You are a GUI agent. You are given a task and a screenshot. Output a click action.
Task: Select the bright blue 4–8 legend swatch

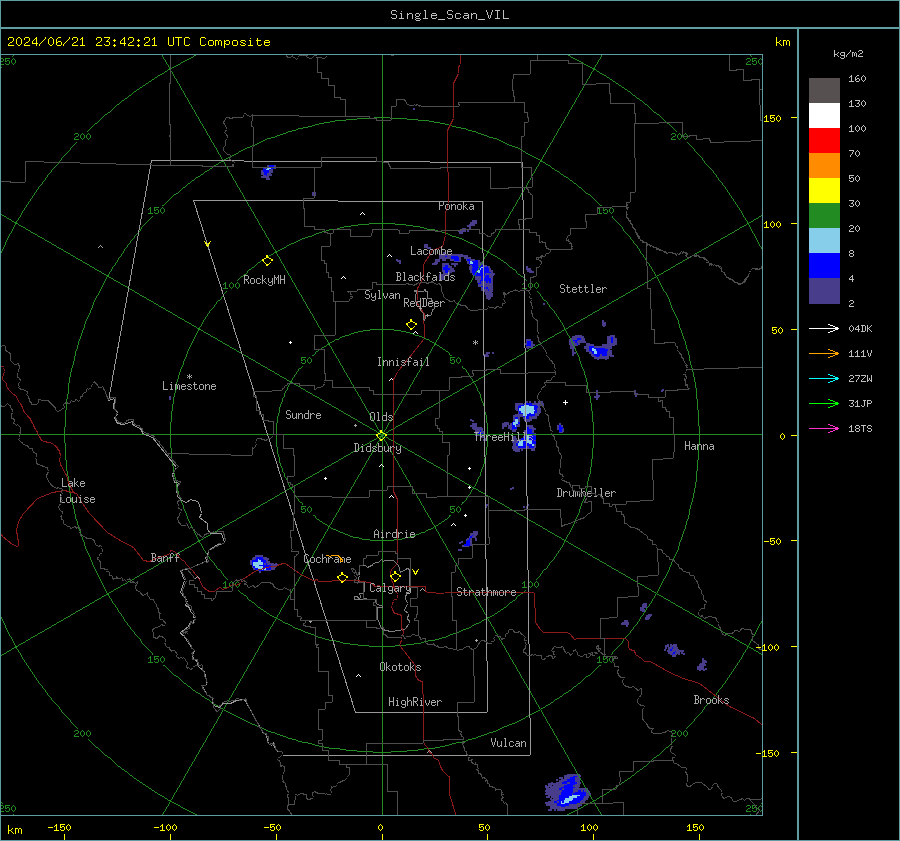pyautogui.click(x=824, y=266)
